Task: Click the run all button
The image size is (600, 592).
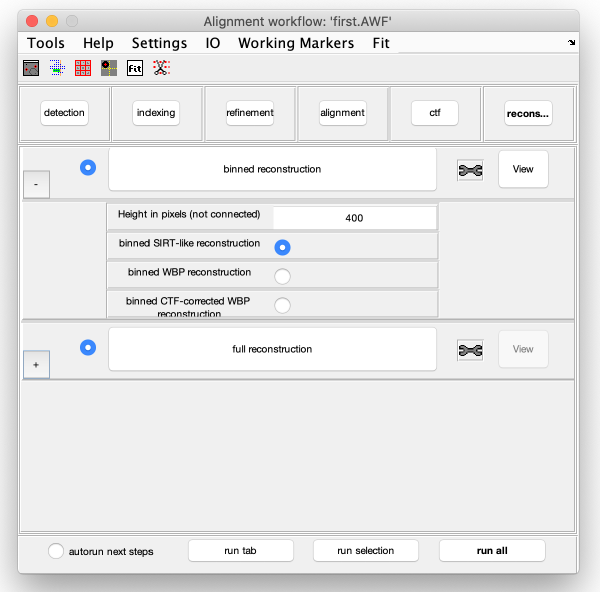Action: coord(492,551)
